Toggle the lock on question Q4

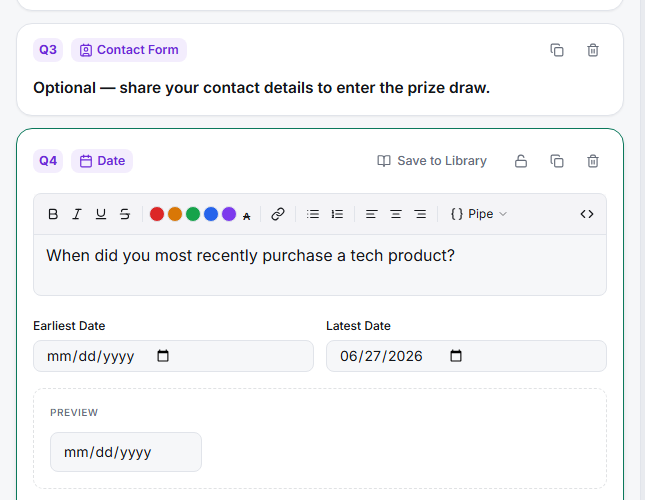521,161
